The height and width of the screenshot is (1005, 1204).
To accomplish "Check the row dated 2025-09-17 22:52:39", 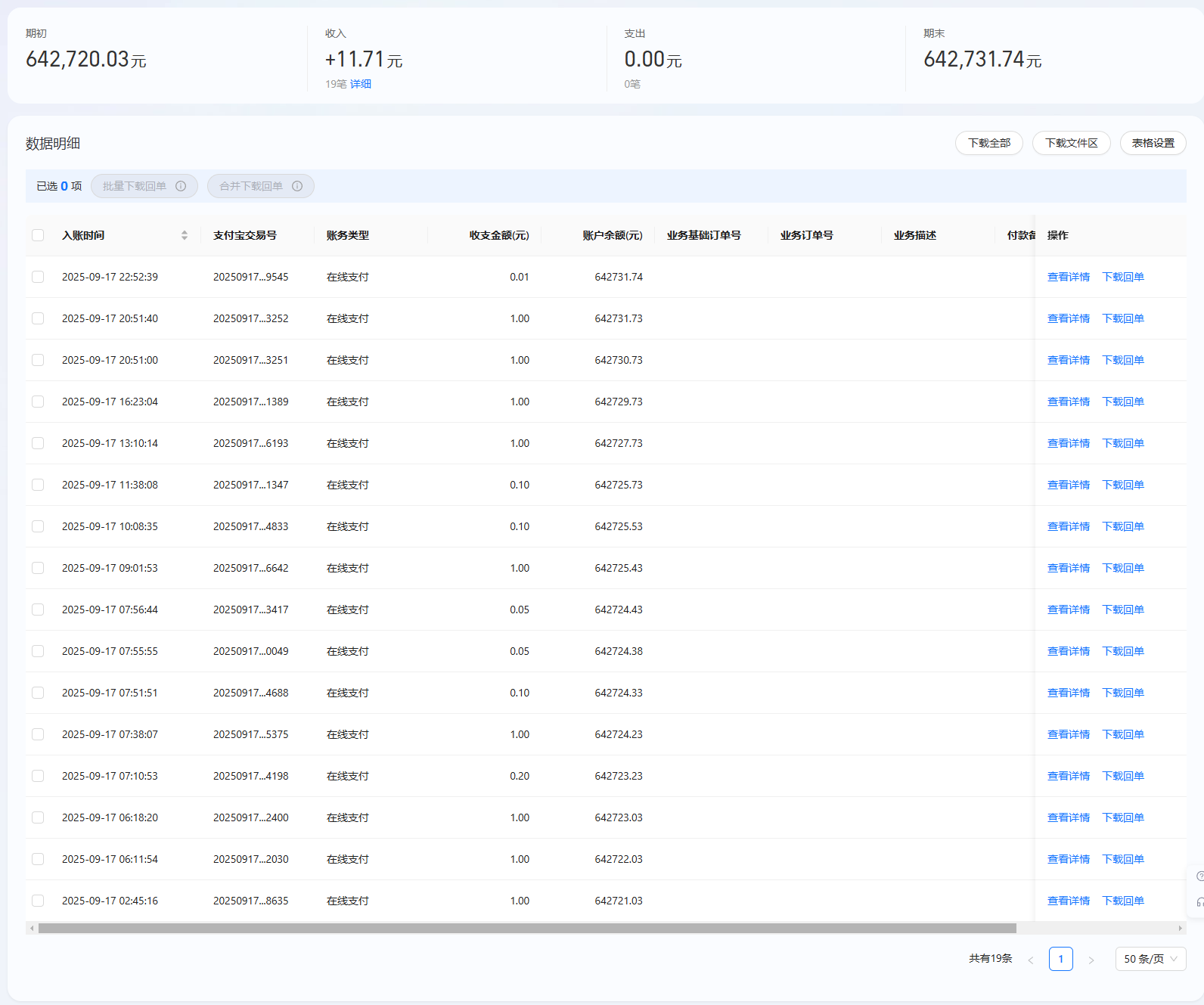I will coord(38,277).
